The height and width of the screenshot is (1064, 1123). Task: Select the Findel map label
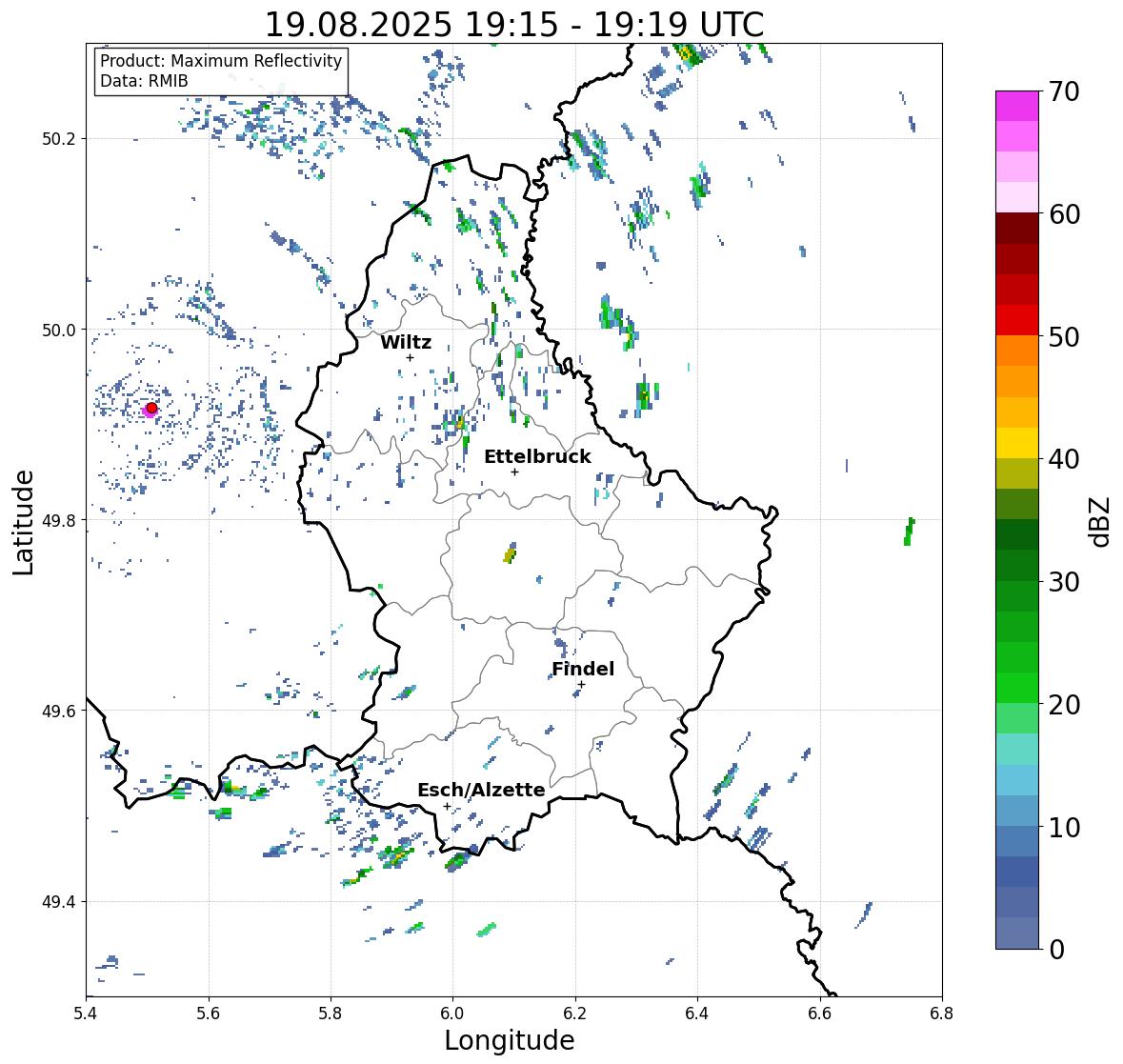coord(582,669)
